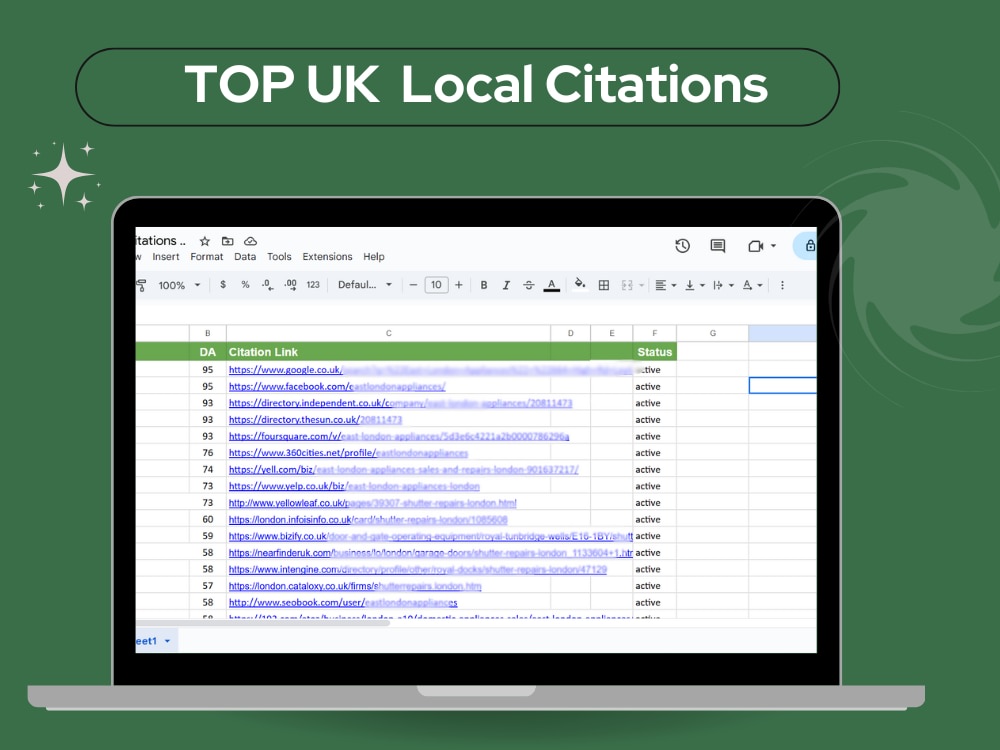Click the font size field showing 10
The width and height of the screenshot is (1000, 750).
(436, 284)
